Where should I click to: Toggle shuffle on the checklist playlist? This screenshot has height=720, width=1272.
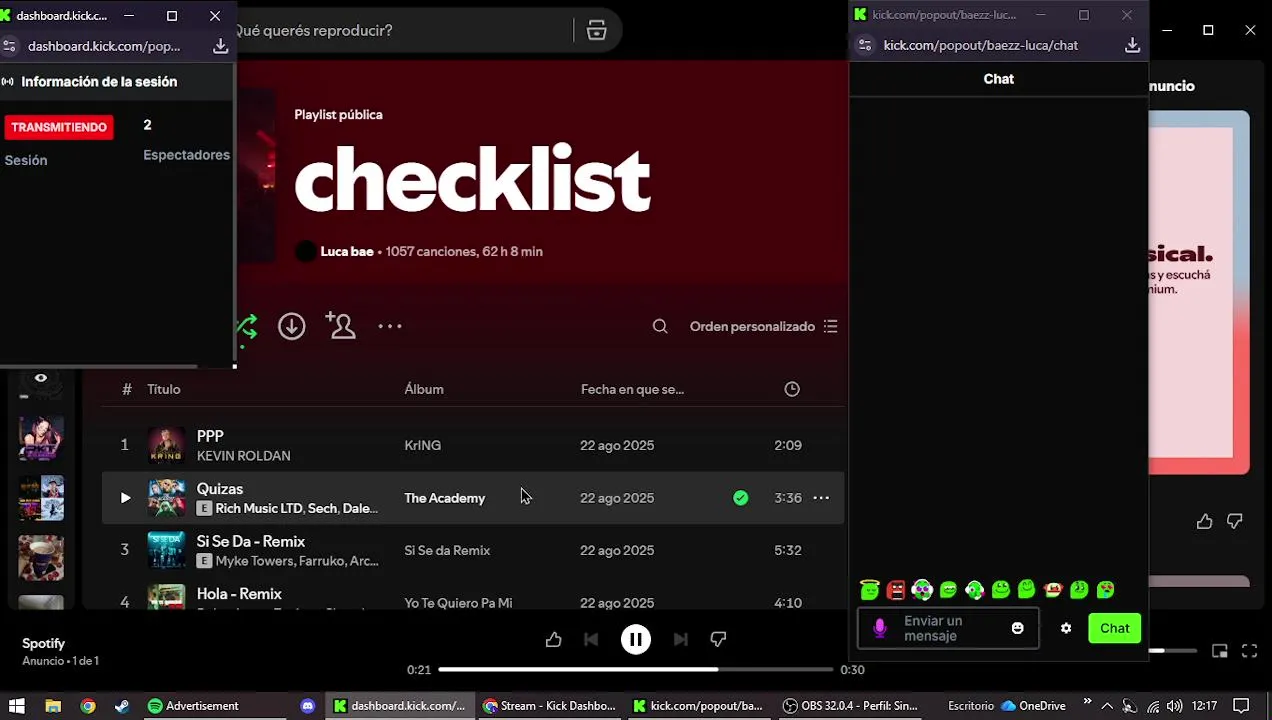[247, 326]
